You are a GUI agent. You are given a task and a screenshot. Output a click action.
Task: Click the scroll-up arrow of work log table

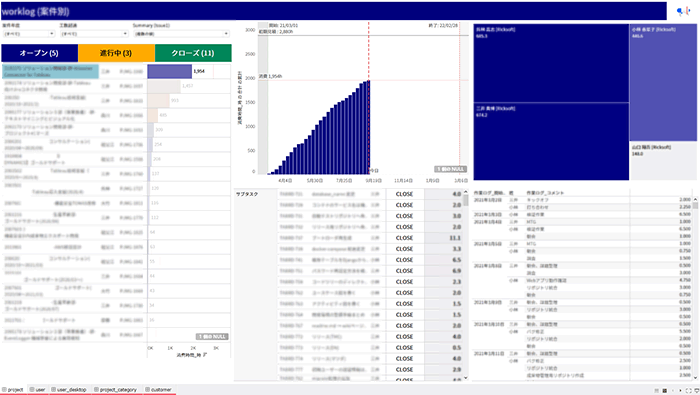[695, 199]
